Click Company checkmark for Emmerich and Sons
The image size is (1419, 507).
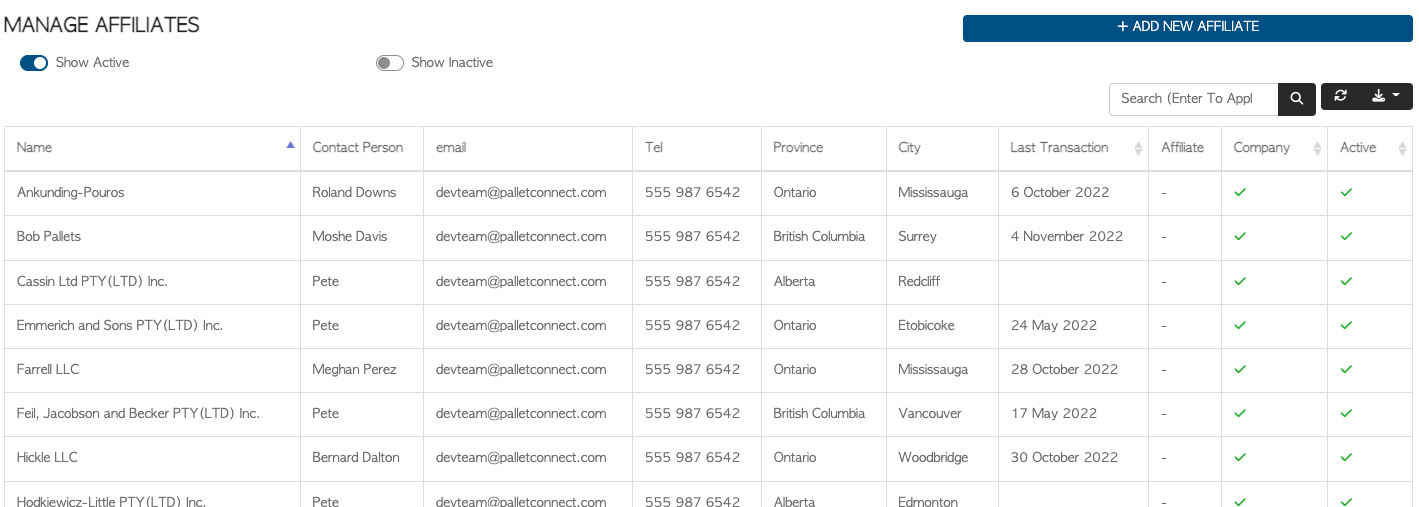pyautogui.click(x=1240, y=325)
